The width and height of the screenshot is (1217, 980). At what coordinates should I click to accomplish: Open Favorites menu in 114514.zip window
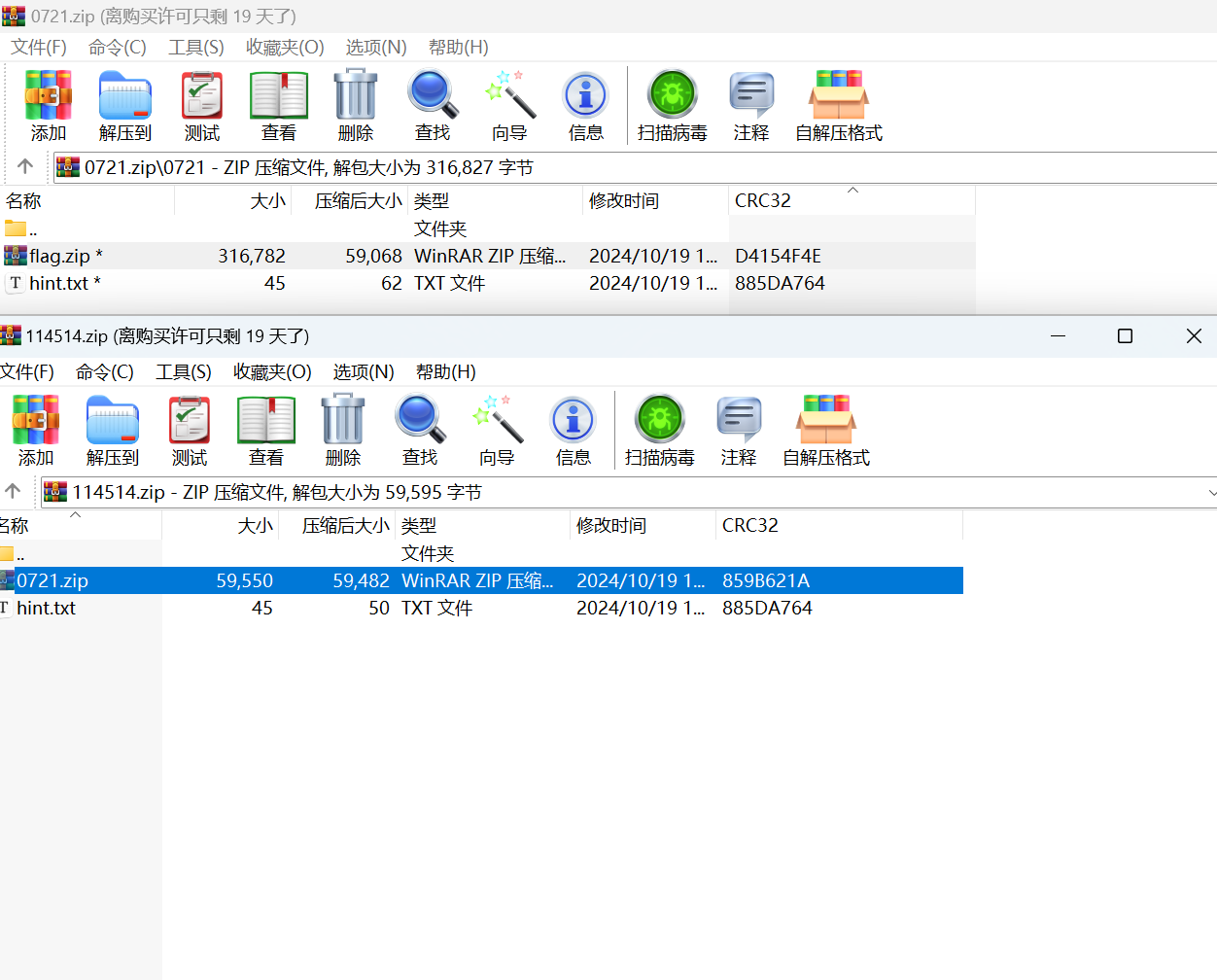(272, 371)
